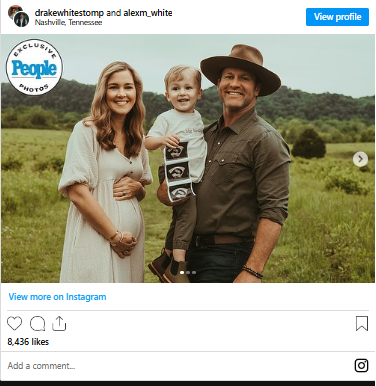The width and height of the screenshot is (376, 386).
Task: Open the drakewhitestomp profile avatar
Action: [x=15, y=12]
